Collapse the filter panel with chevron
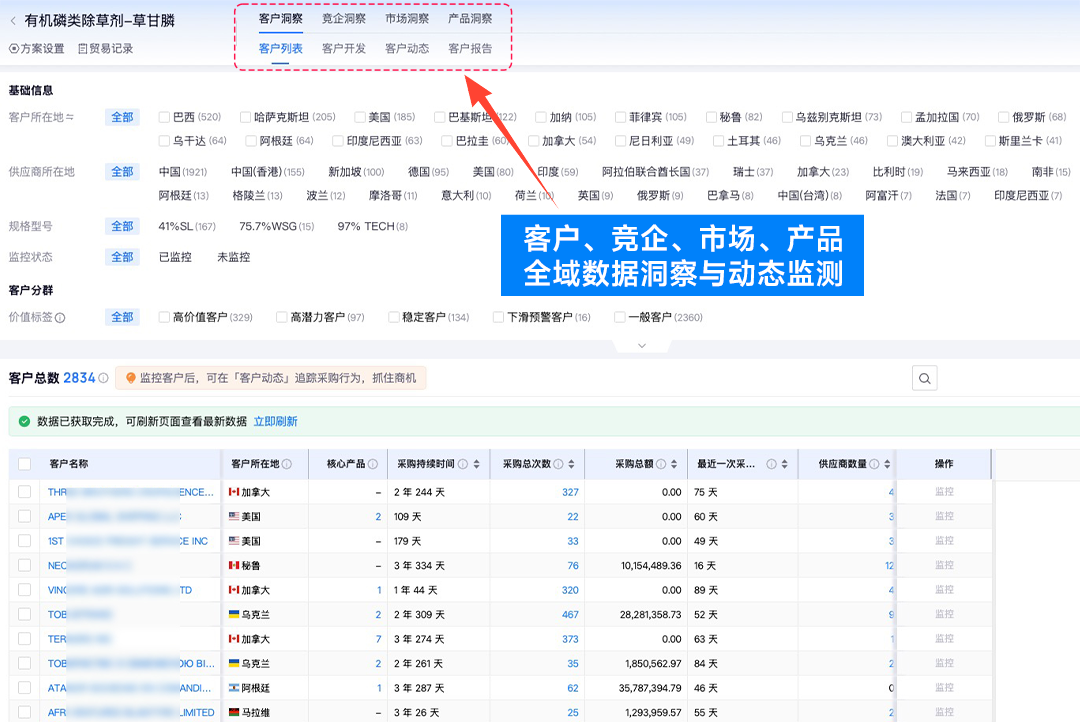This screenshot has height=722, width=1080. coord(641,346)
